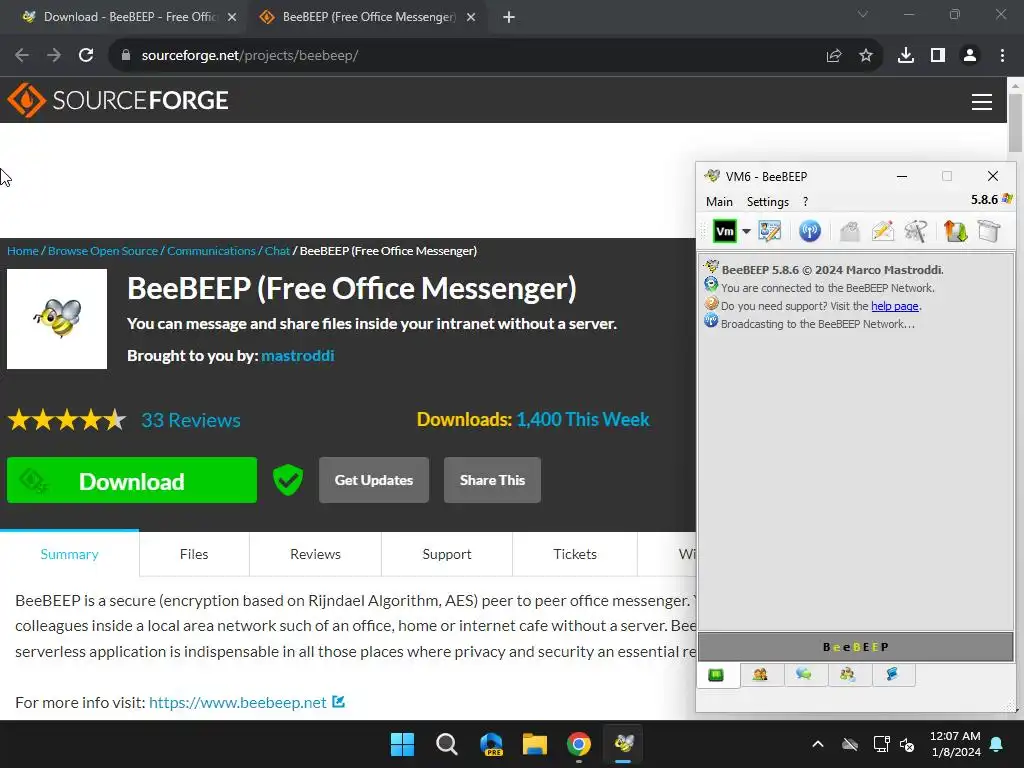The image size is (1024, 768).
Task: Click the group chat tools icon in BeeBEEP
Action: pos(916,231)
